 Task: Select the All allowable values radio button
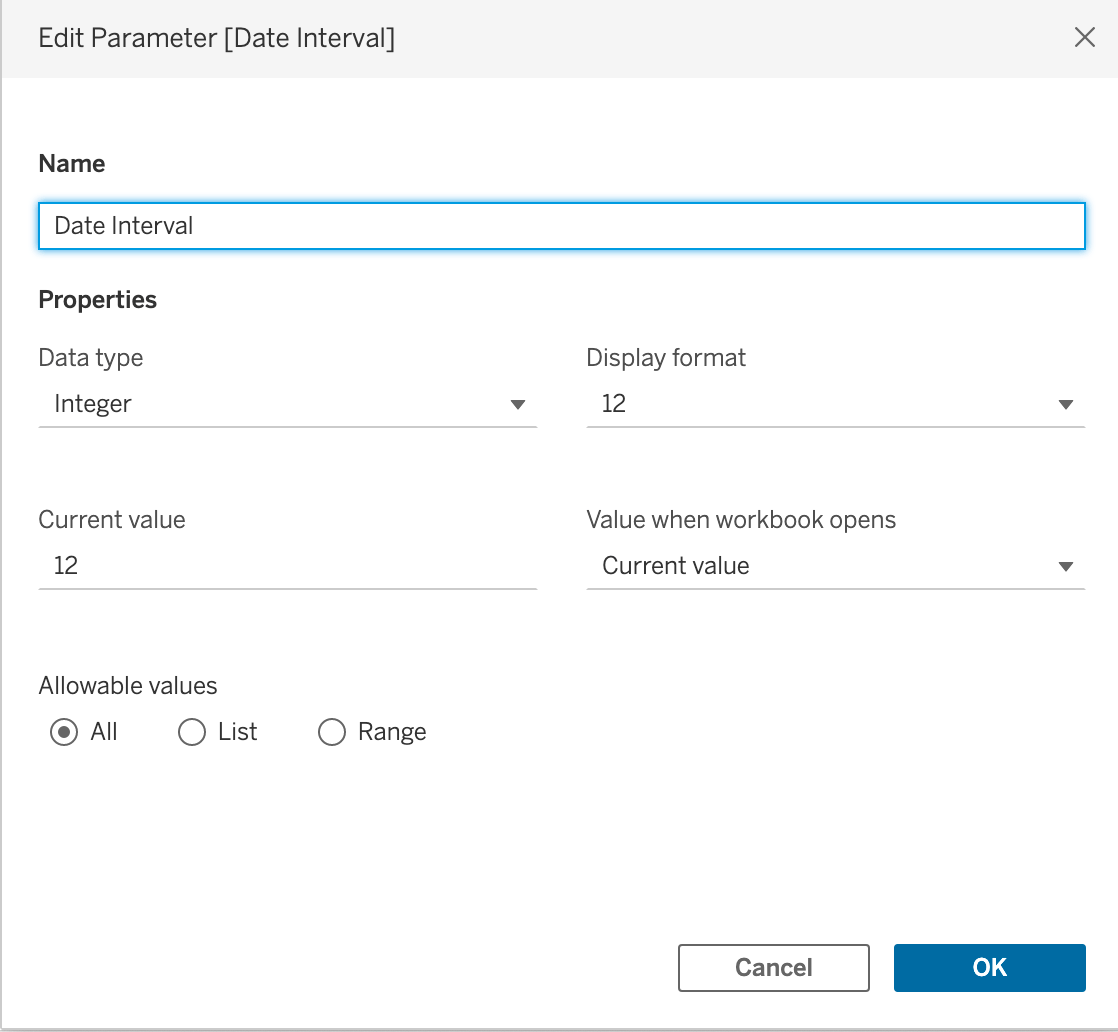pos(63,732)
